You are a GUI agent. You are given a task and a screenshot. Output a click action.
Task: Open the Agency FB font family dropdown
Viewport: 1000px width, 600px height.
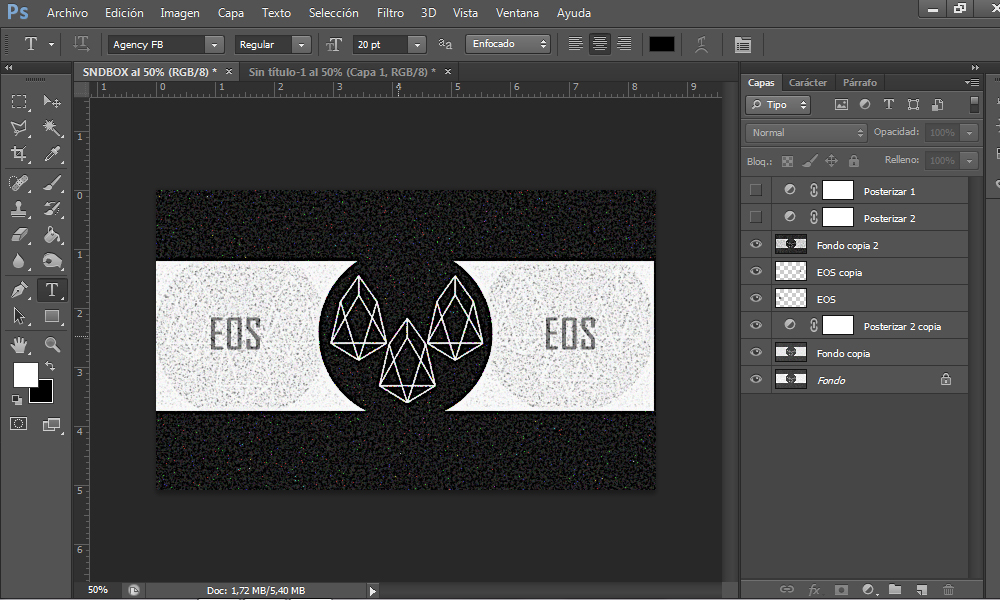click(x=214, y=45)
